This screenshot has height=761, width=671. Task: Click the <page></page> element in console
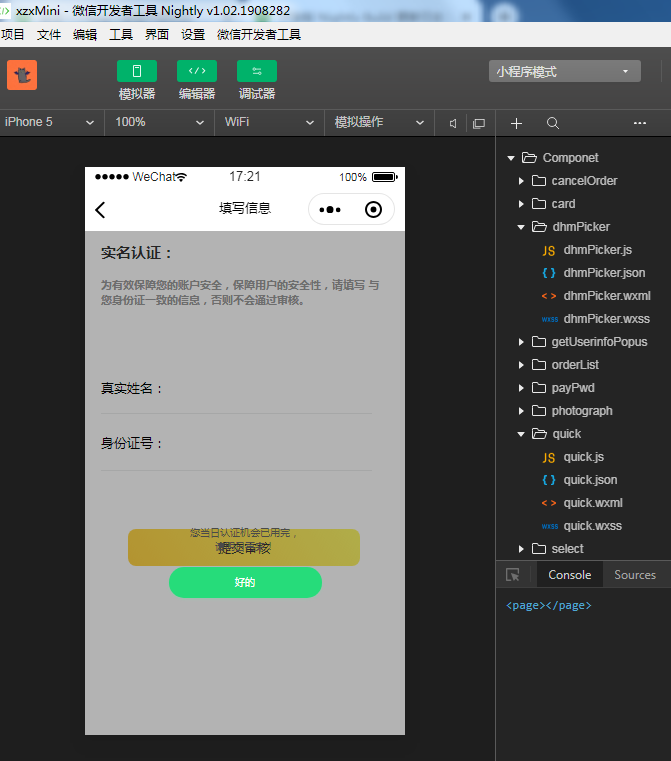point(549,605)
